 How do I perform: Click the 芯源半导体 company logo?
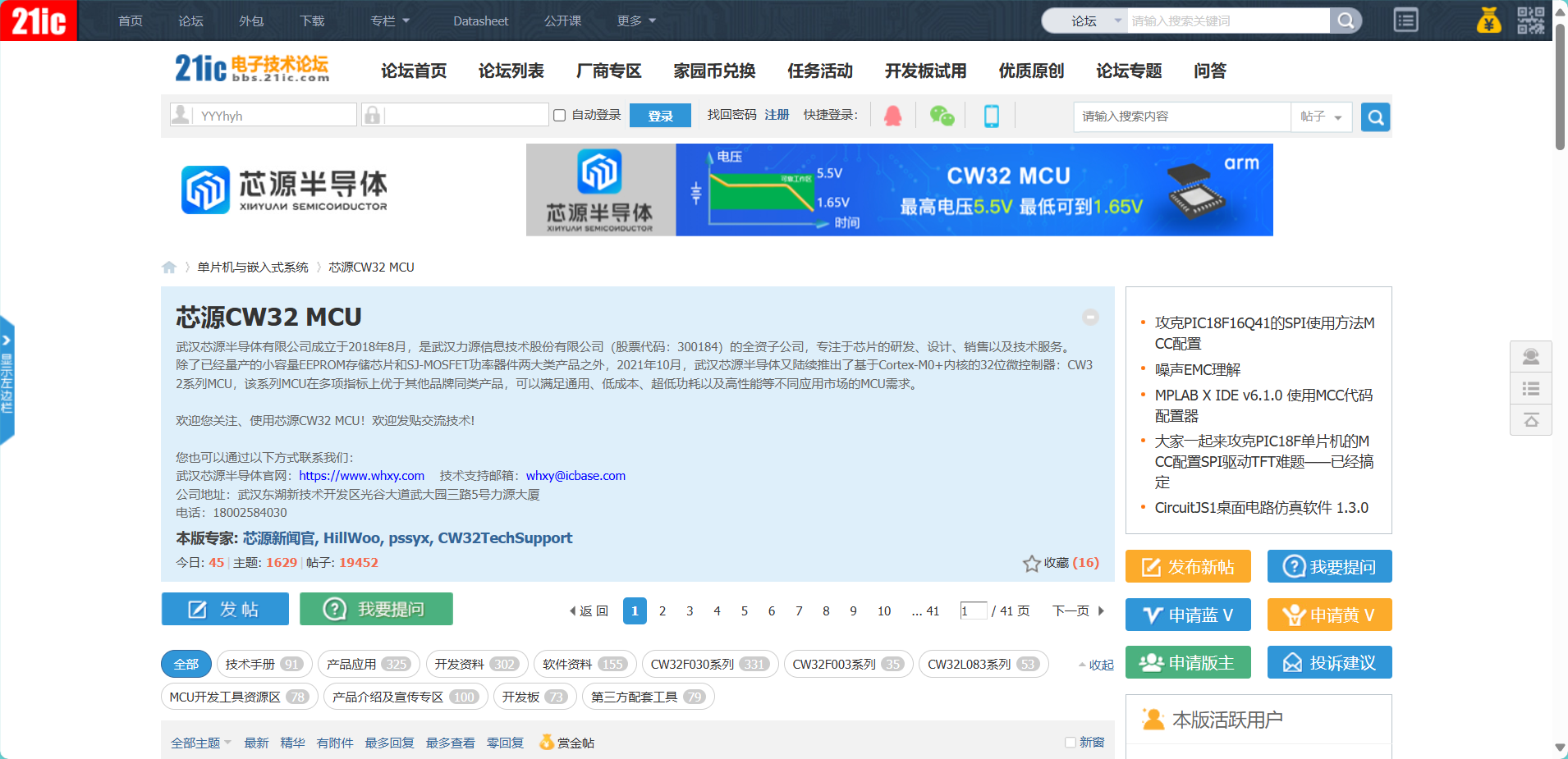tap(284, 190)
